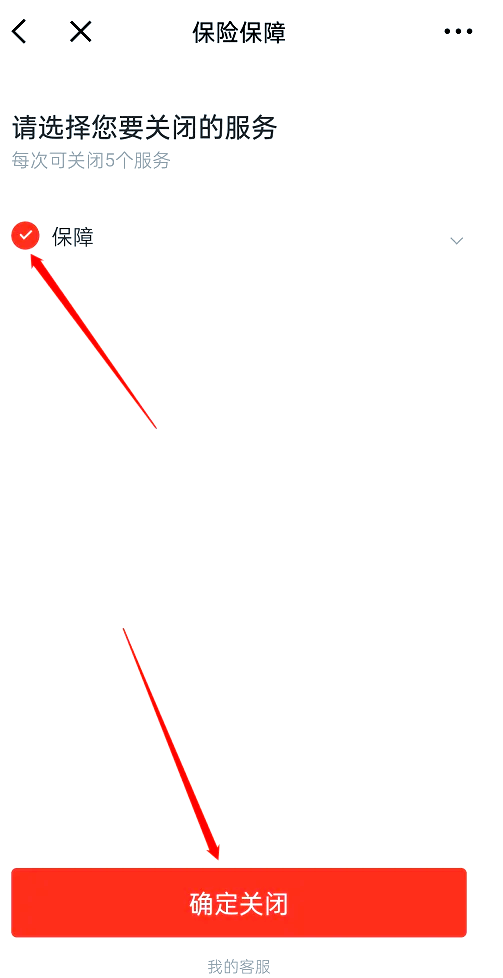Collapse or expand the 保障 service list arrow
The width and height of the screenshot is (503, 978).
(457, 241)
